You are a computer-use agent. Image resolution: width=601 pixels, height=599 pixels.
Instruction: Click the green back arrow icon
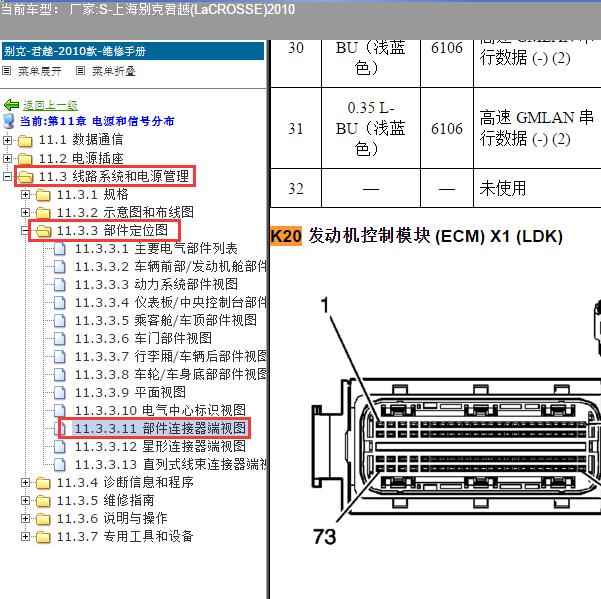(x=11, y=105)
